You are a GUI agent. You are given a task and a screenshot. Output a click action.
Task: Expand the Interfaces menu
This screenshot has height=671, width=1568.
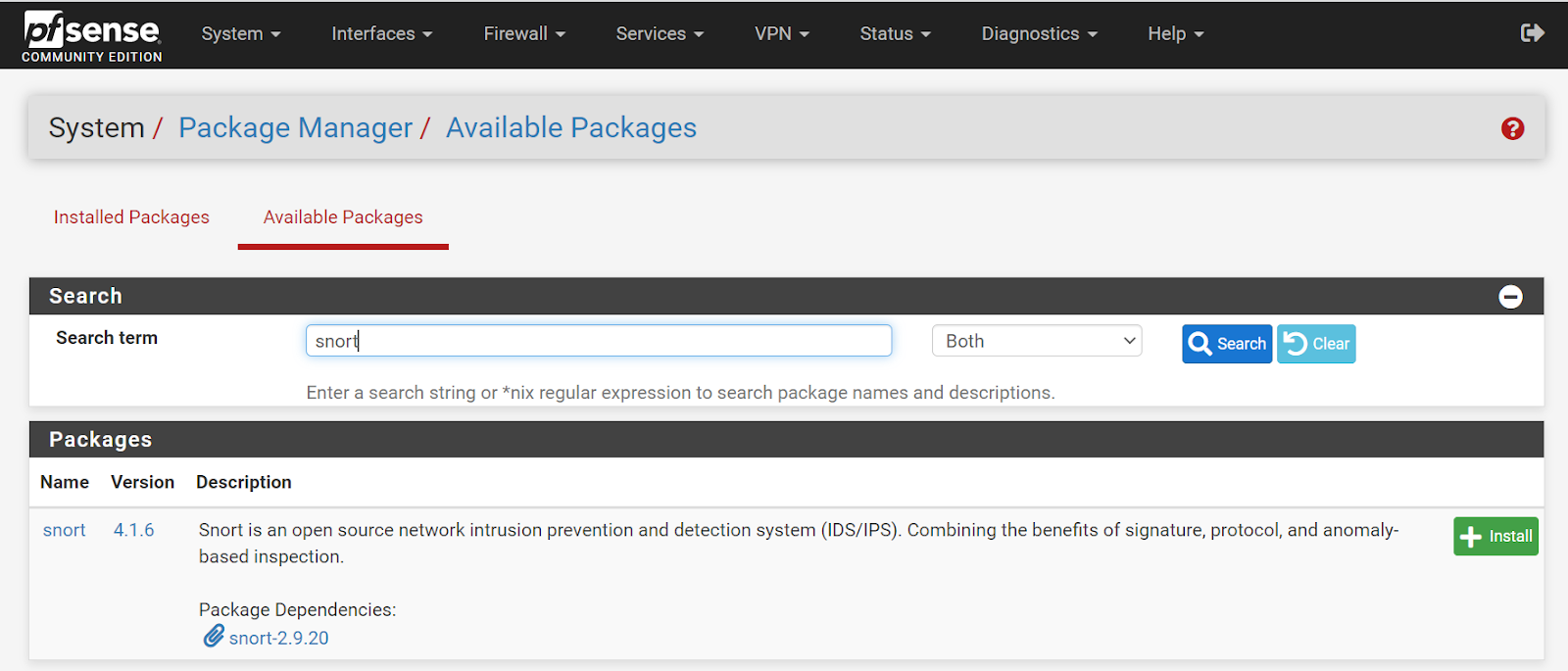(381, 33)
